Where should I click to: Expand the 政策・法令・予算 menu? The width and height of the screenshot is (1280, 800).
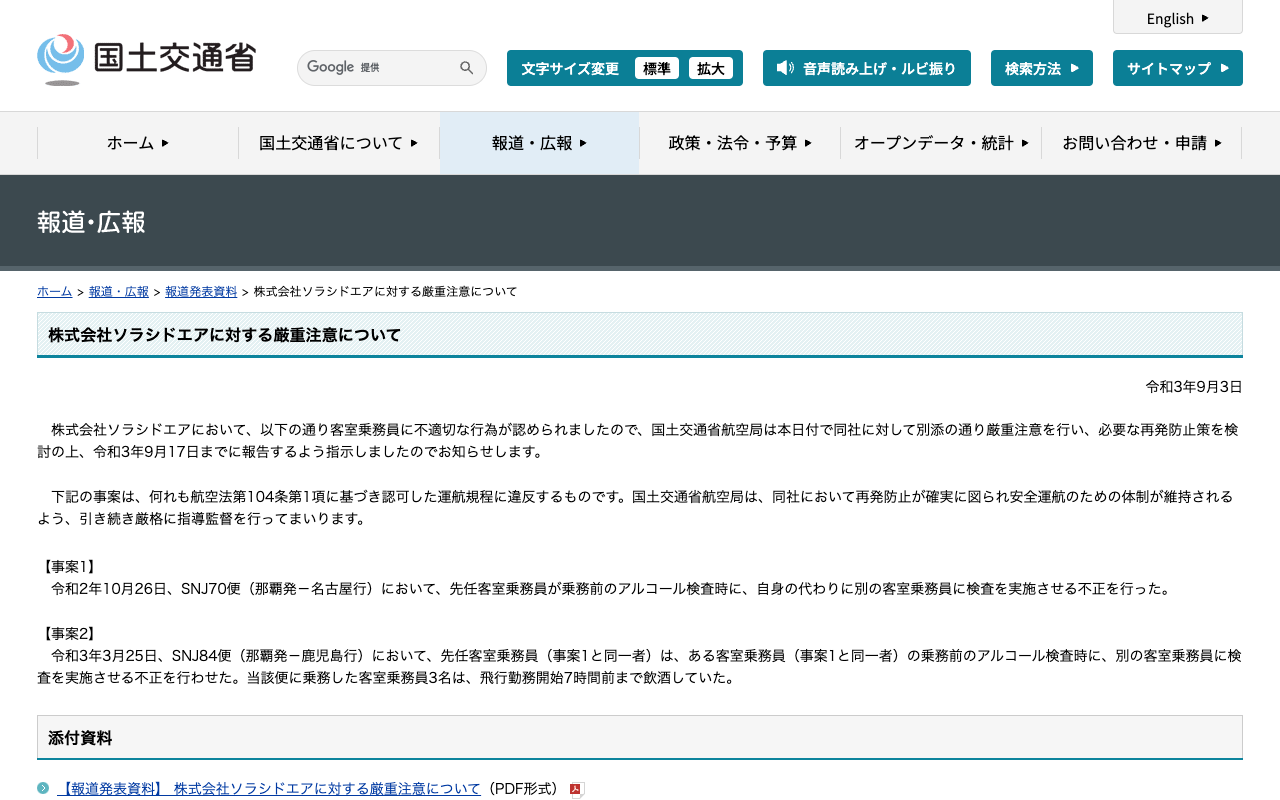(740, 143)
